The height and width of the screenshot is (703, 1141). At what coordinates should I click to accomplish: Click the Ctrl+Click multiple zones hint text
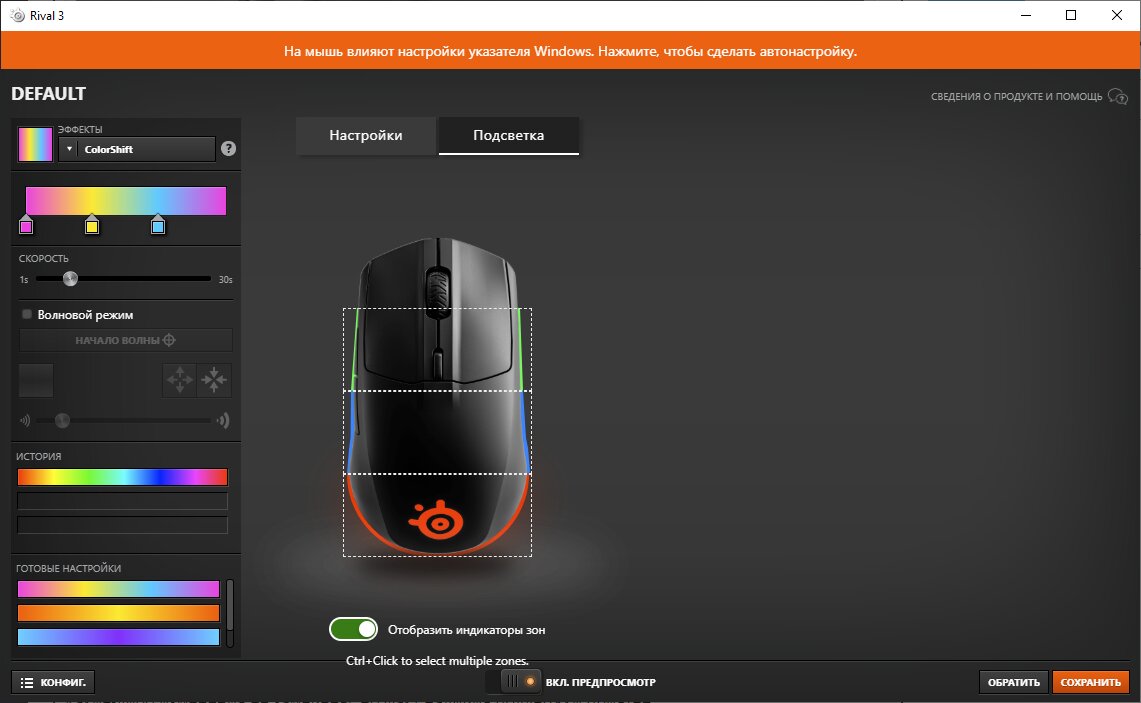pos(437,661)
